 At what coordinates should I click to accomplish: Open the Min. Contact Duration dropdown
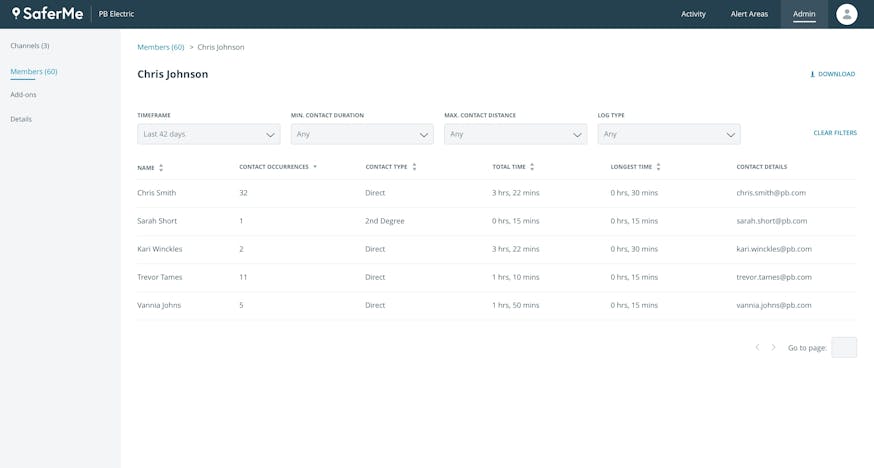coord(362,134)
